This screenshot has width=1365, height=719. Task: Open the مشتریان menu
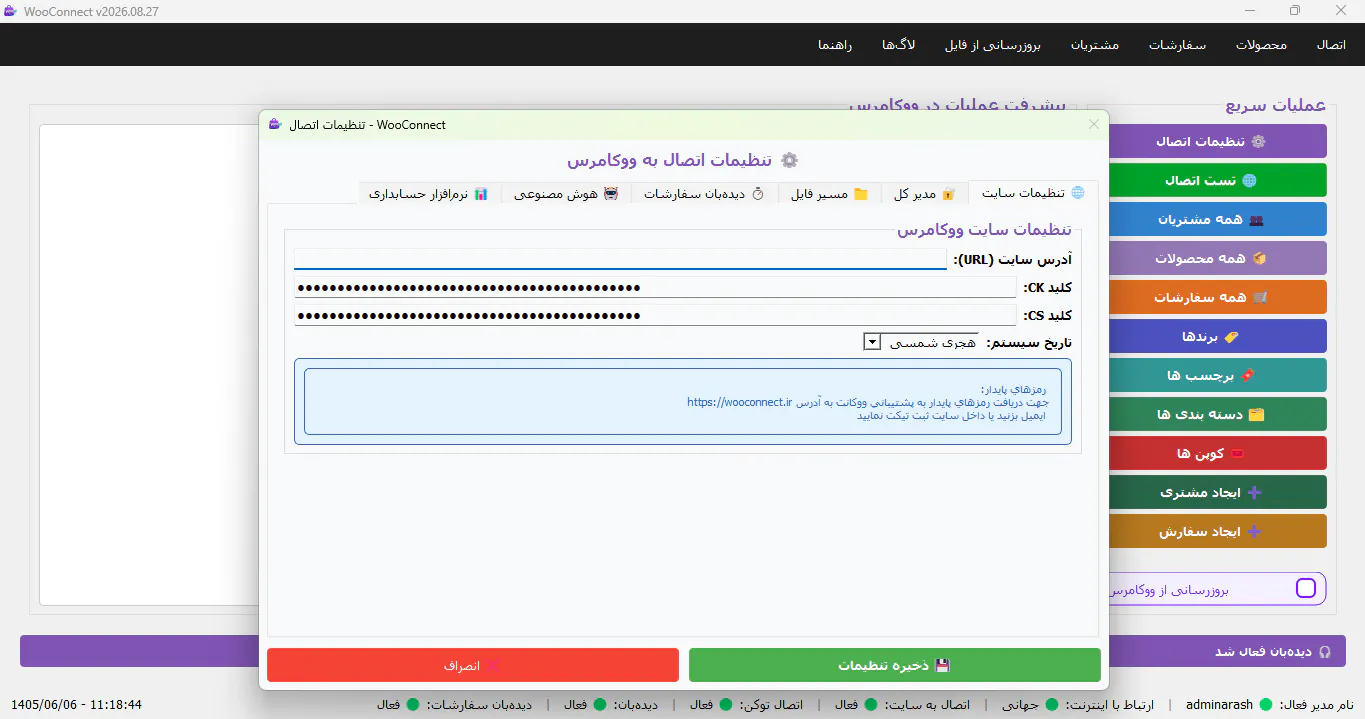1095,45
